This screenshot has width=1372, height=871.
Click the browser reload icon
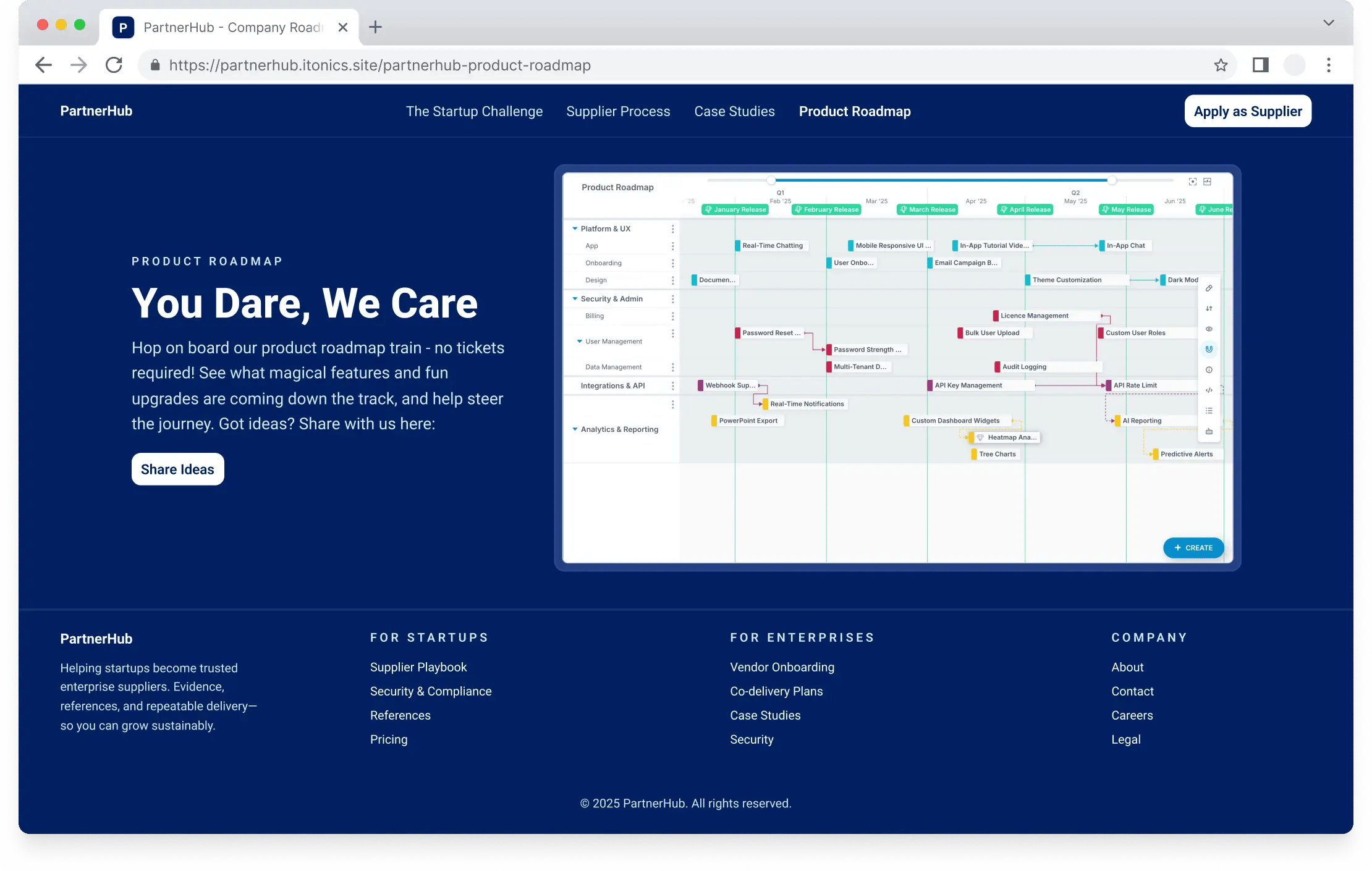pyautogui.click(x=114, y=65)
